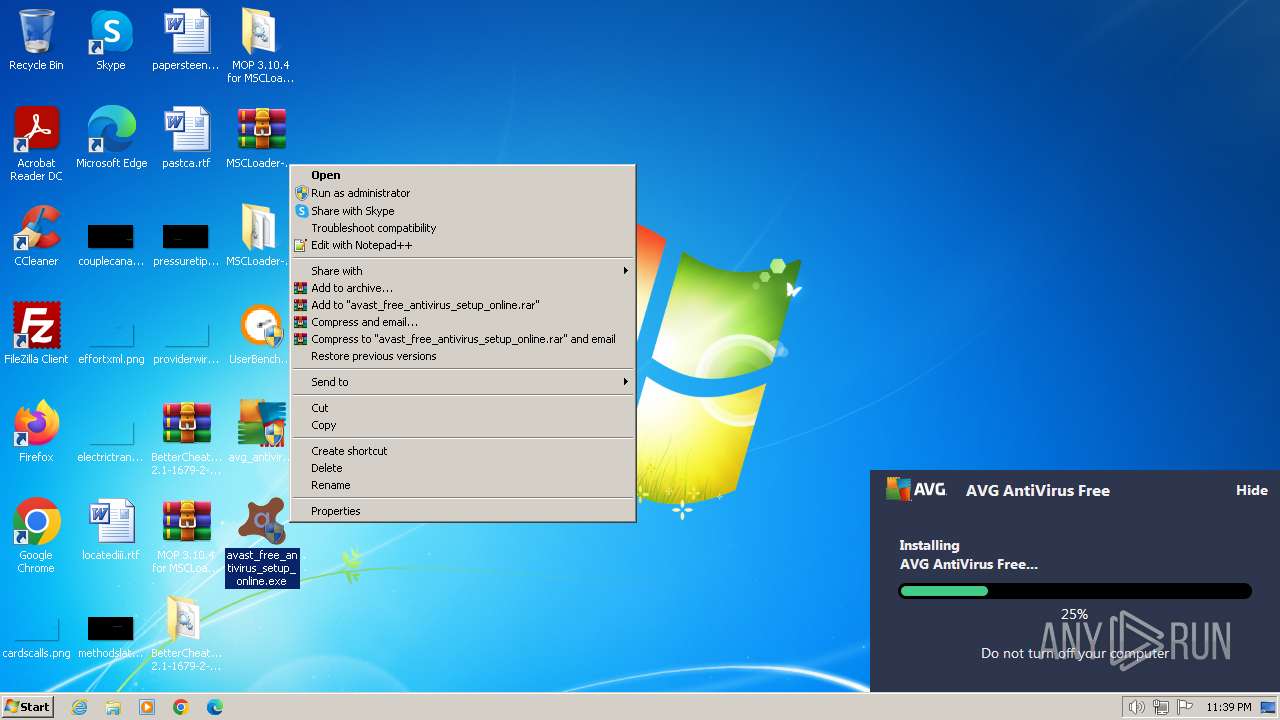This screenshot has height=720, width=1280.
Task: Open locatediii.rtf document icon
Action: [x=111, y=530]
